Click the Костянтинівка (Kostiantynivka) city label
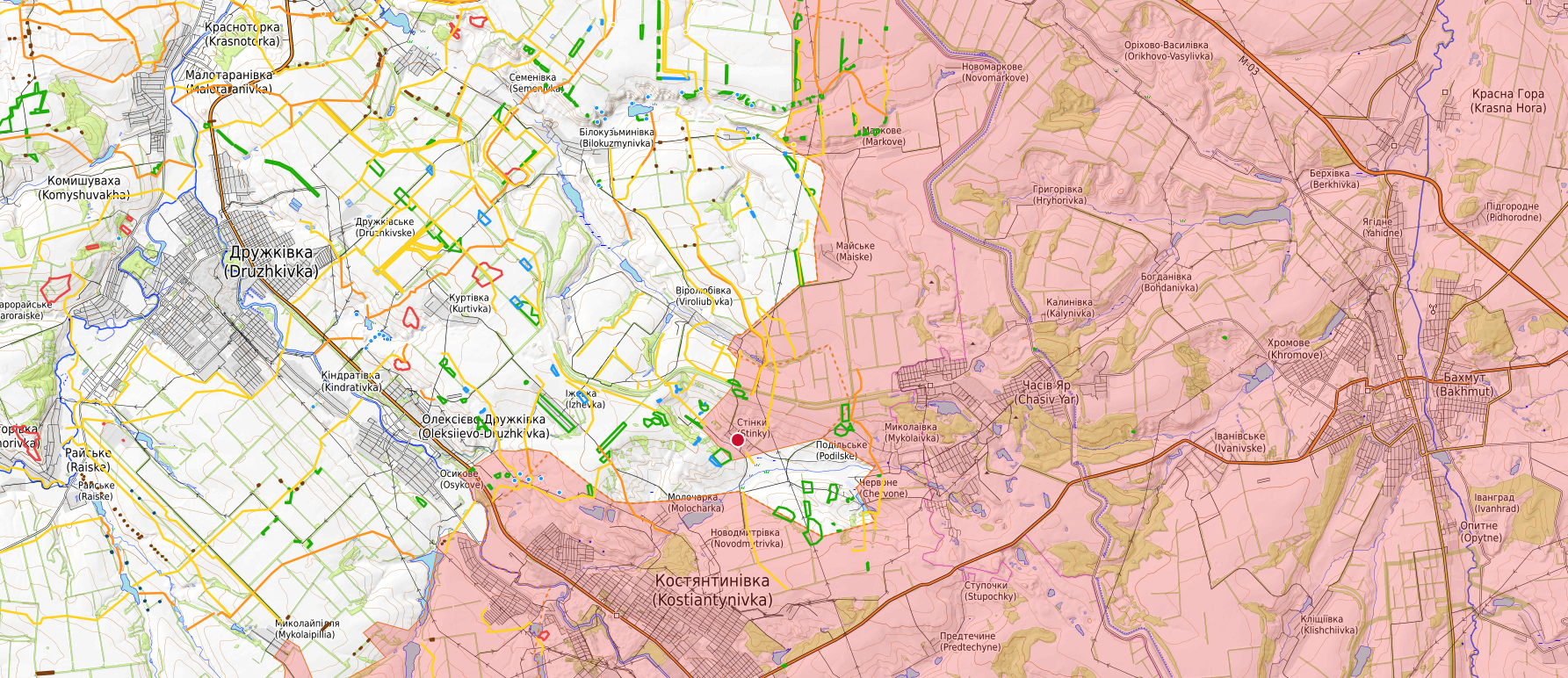1568x678 pixels. pos(712,590)
